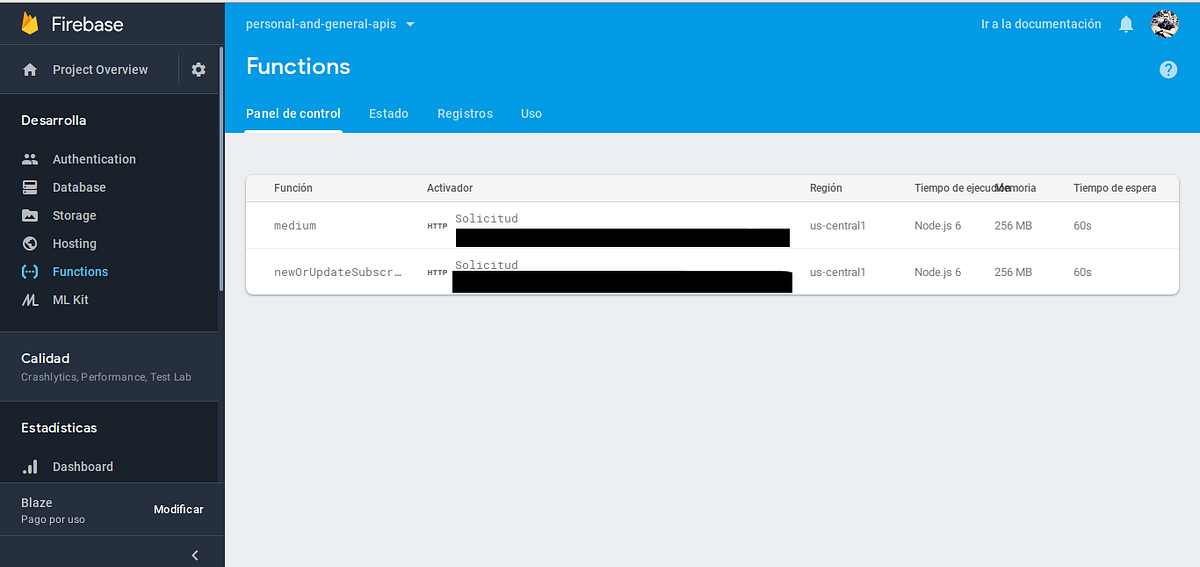This screenshot has width=1200, height=567.
Task: Click the Activador column header
Action: tap(450, 188)
